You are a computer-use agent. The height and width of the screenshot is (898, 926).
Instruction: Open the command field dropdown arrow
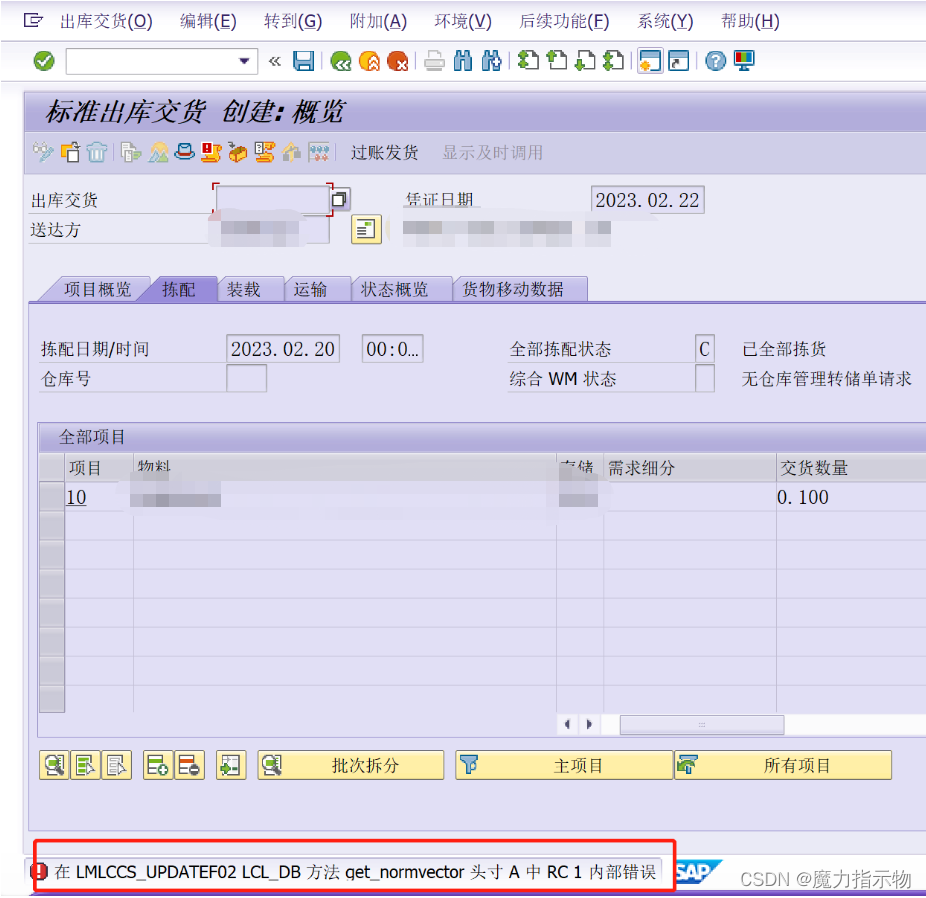tap(244, 61)
